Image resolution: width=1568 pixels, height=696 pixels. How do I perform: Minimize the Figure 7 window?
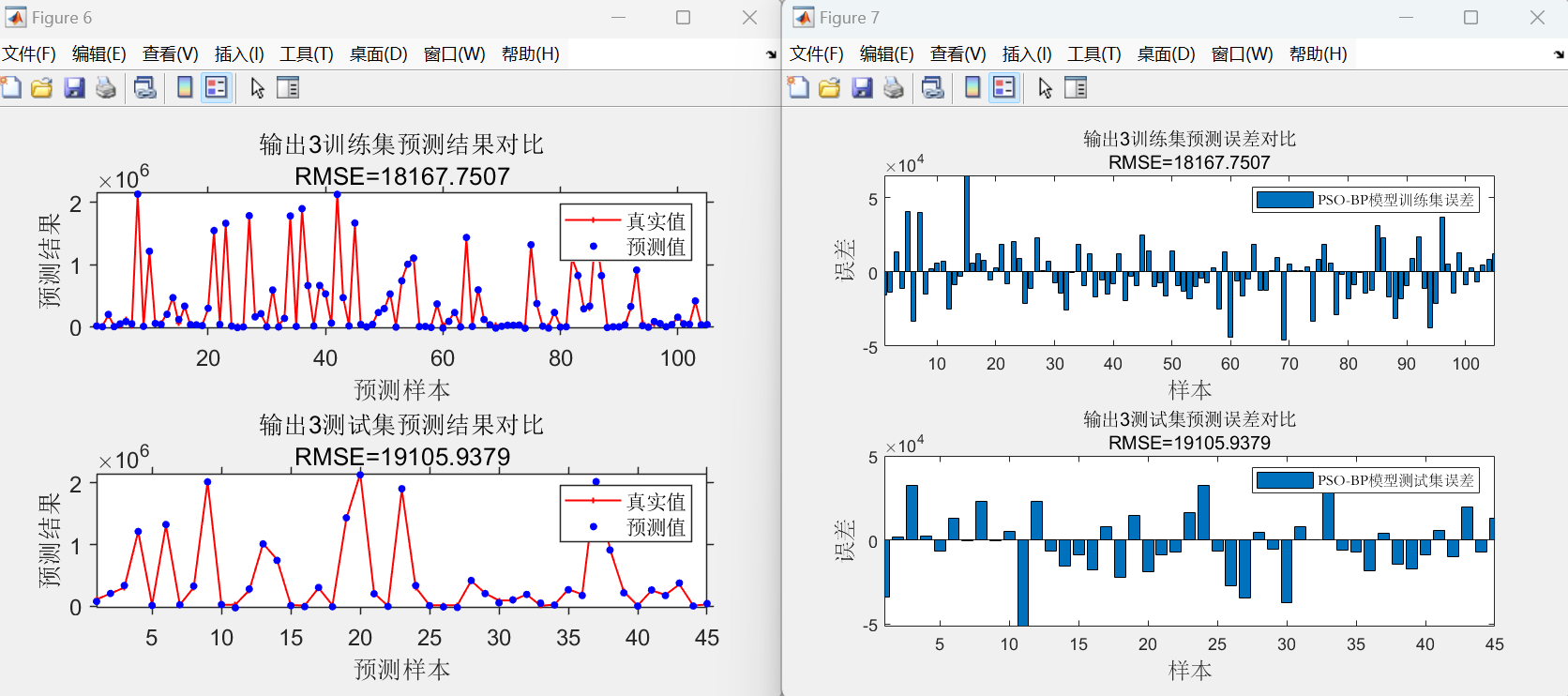(1406, 18)
